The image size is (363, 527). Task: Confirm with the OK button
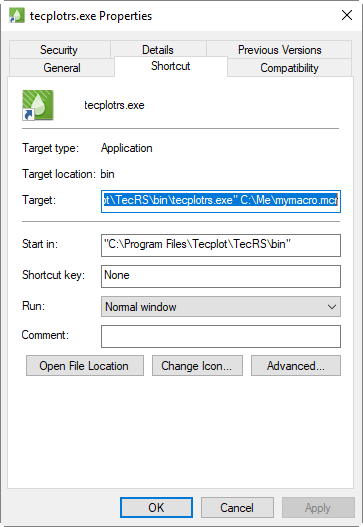(156, 508)
